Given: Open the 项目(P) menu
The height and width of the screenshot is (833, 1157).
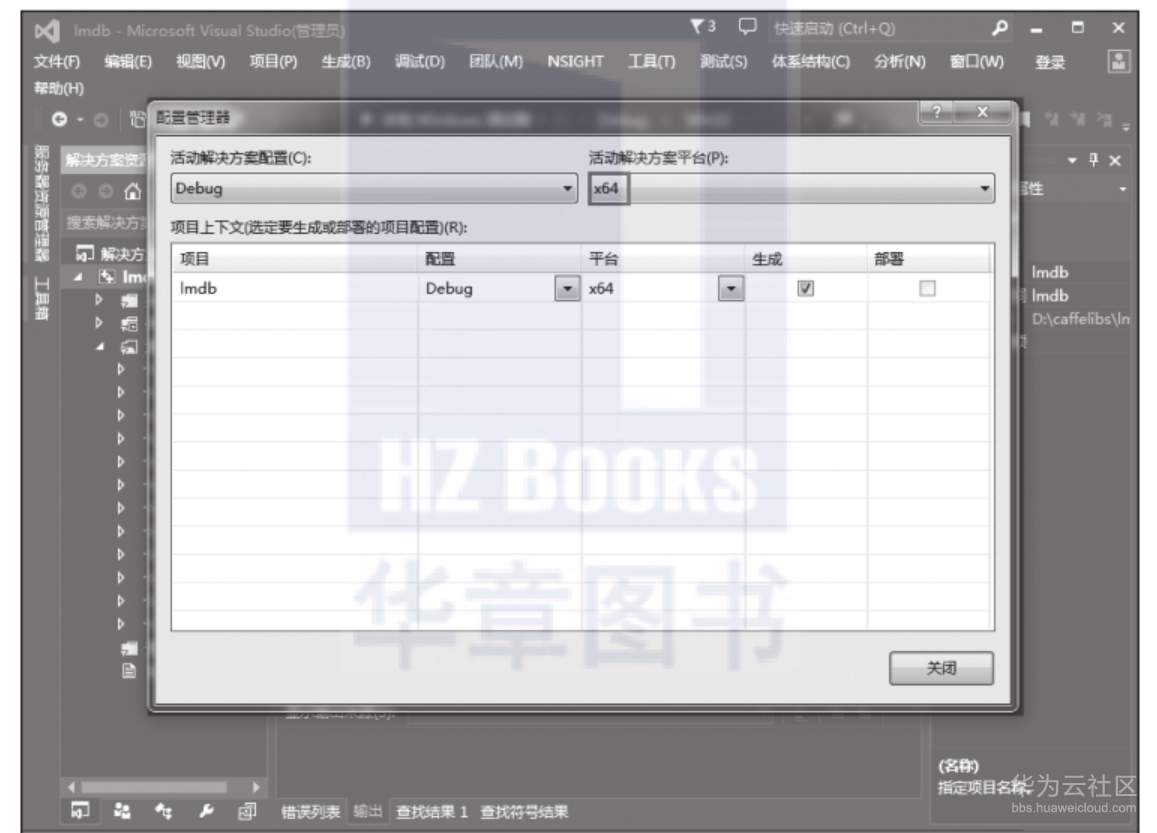Looking at the screenshot, I should point(273,61).
